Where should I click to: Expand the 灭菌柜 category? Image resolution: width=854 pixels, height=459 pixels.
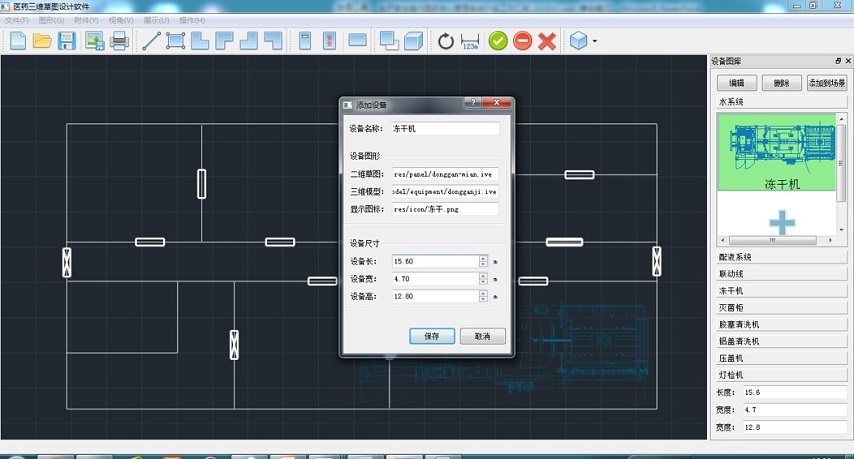point(781,307)
